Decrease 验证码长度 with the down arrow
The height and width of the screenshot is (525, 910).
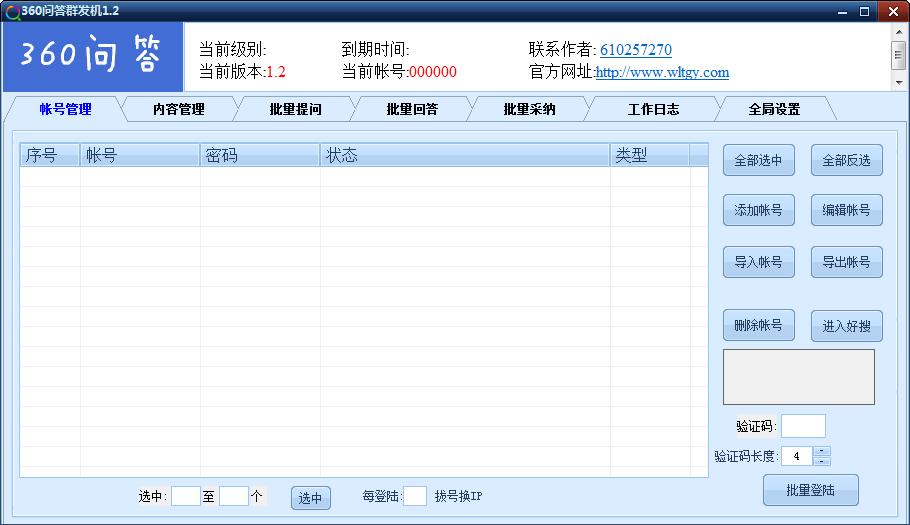point(822,461)
